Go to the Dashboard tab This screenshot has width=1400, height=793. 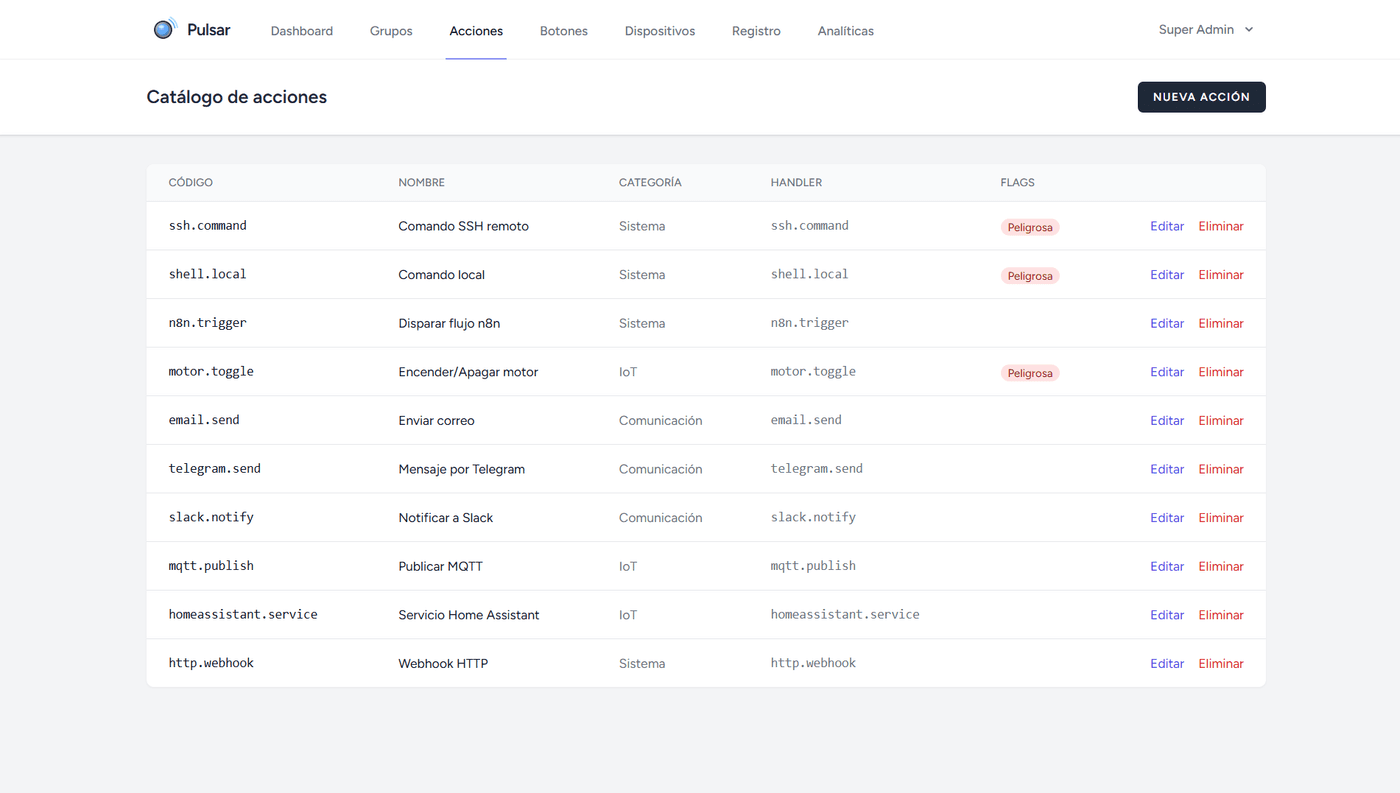[x=302, y=31]
